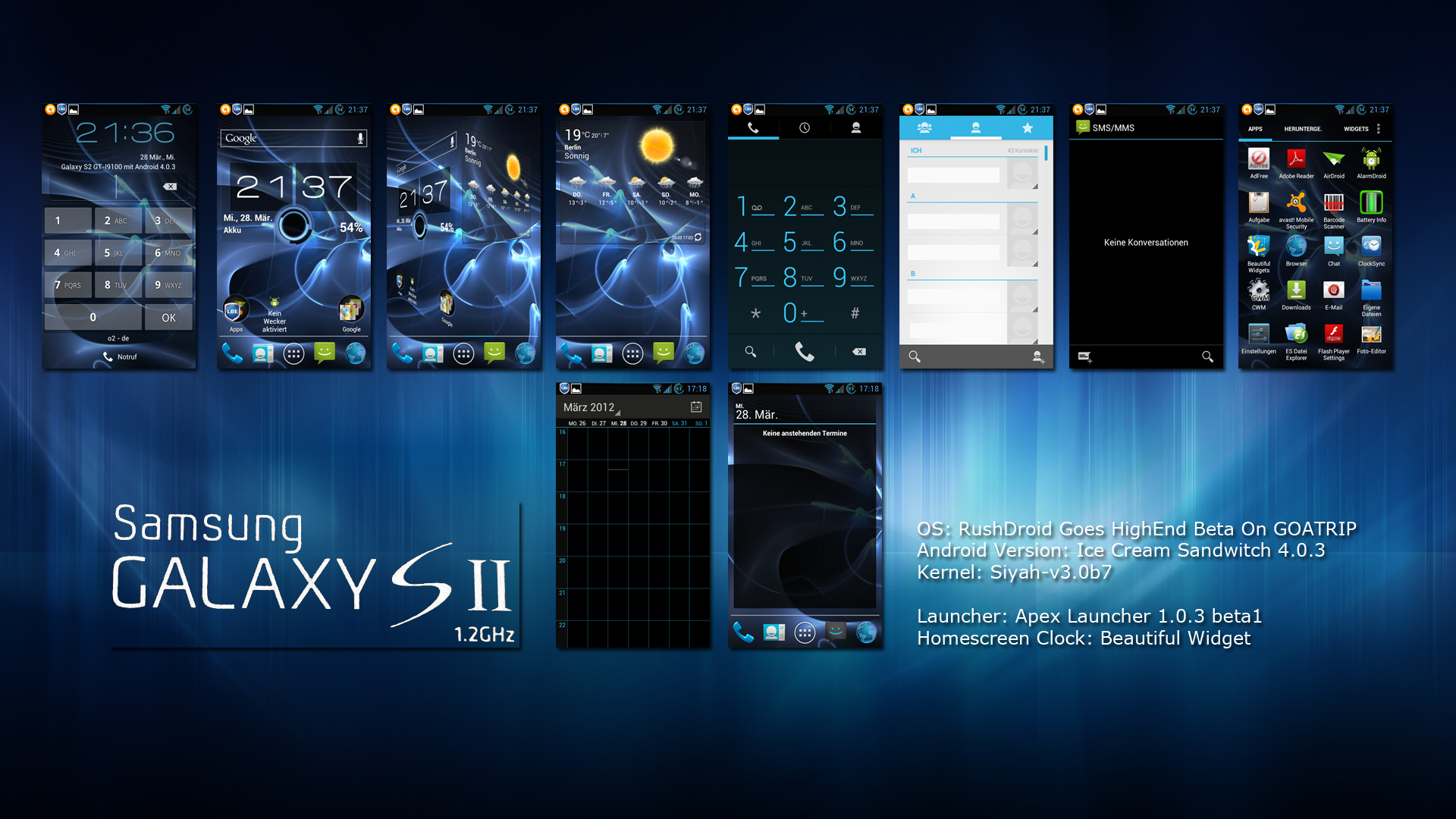Open the messaging dock icon on the Google search home screen

(x=325, y=353)
